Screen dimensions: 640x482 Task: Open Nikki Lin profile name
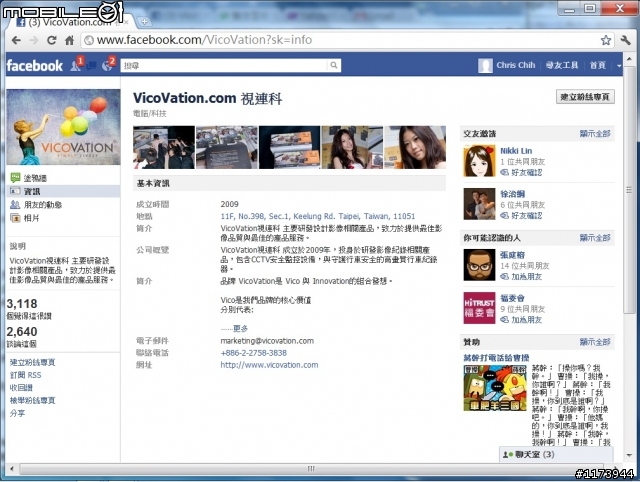(x=516, y=151)
